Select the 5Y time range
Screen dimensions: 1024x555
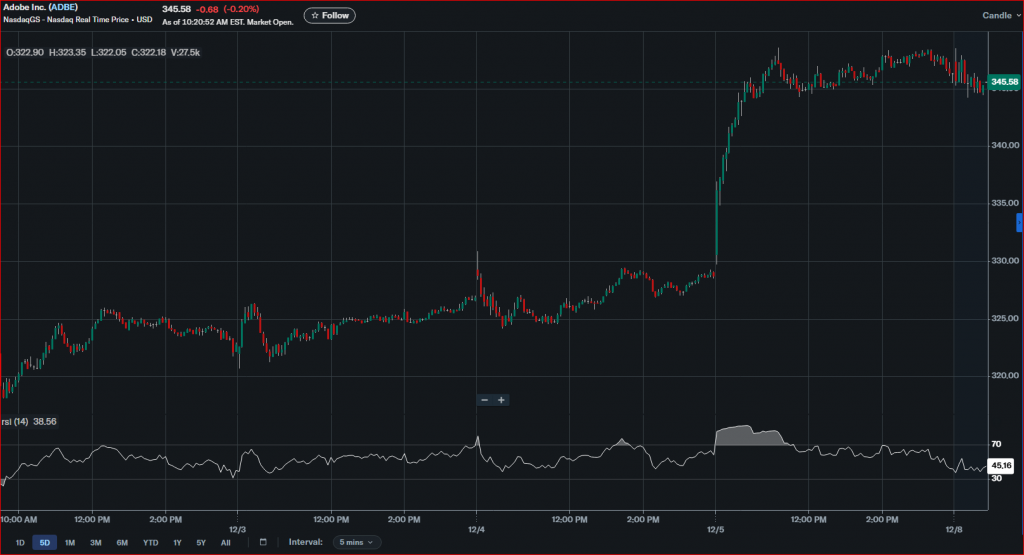click(201, 542)
